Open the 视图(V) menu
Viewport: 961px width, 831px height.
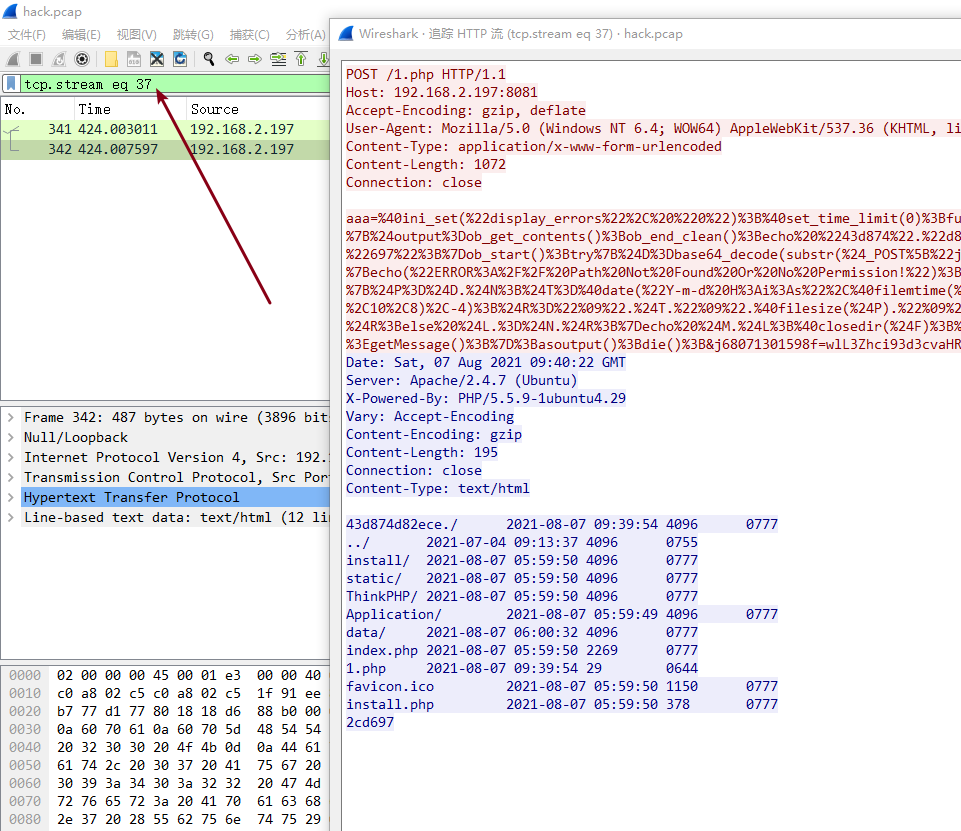tap(137, 34)
